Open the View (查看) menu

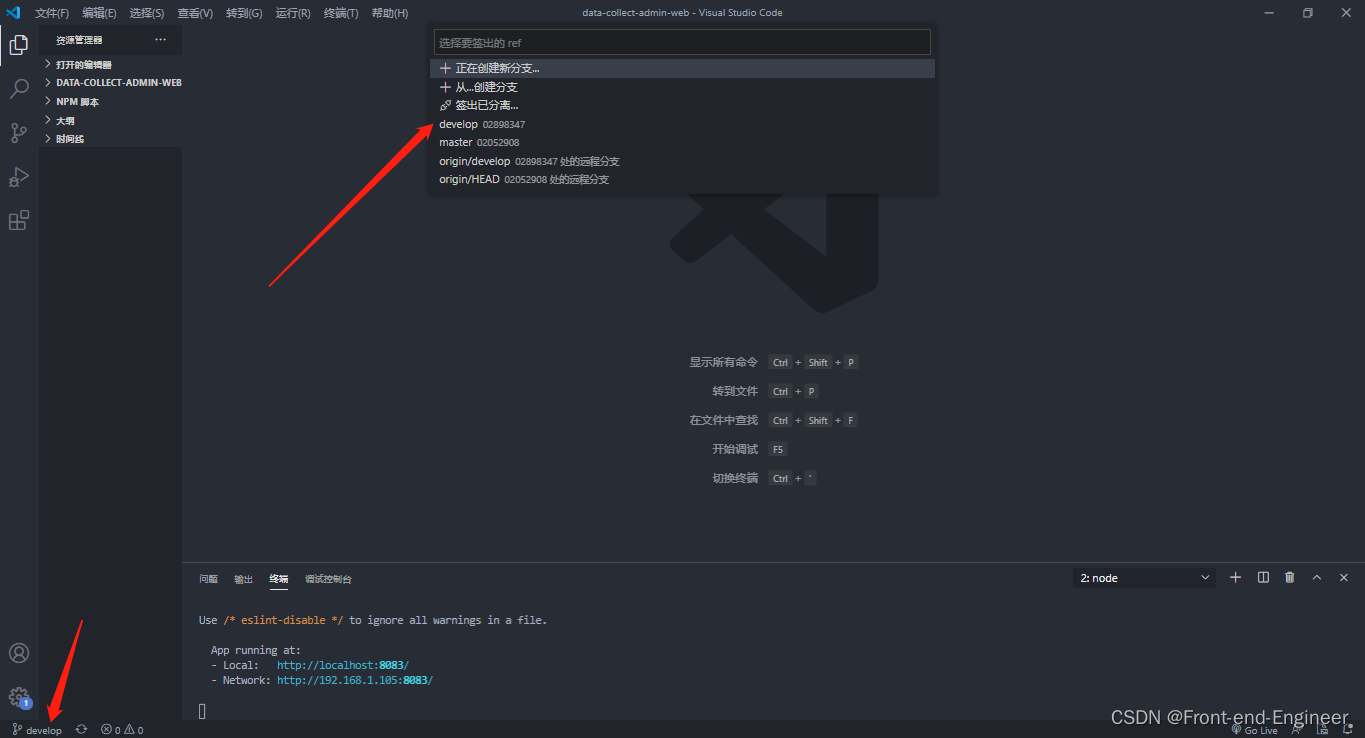195,13
